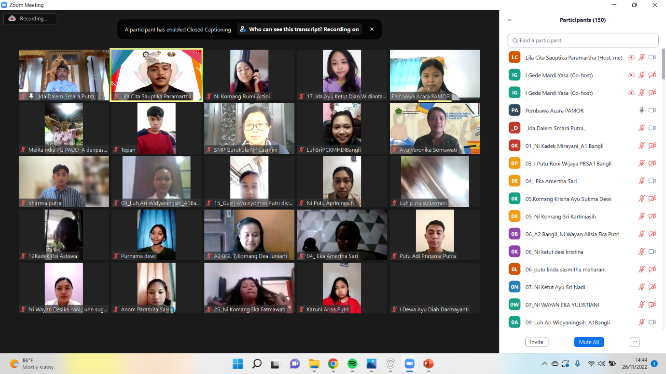Screen dimensions: 666x374
Task: Open Spotify icon in the taskbar
Action: click(x=352, y=364)
